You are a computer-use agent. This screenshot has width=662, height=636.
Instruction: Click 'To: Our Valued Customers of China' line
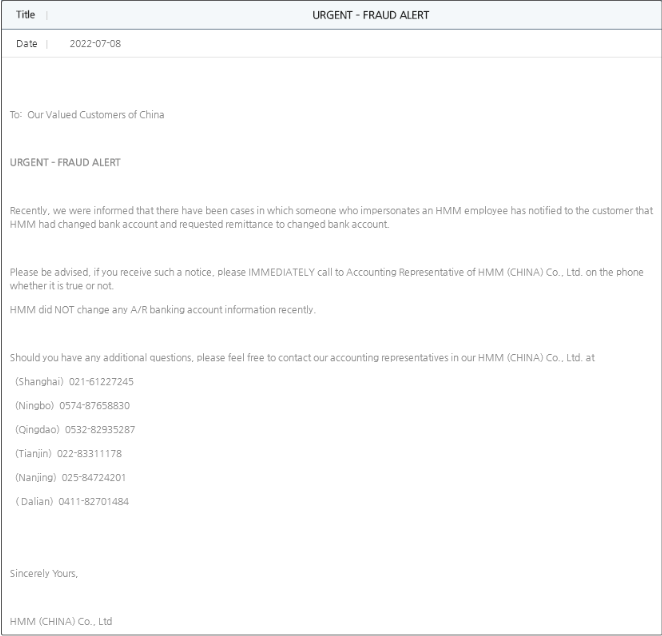(87, 115)
